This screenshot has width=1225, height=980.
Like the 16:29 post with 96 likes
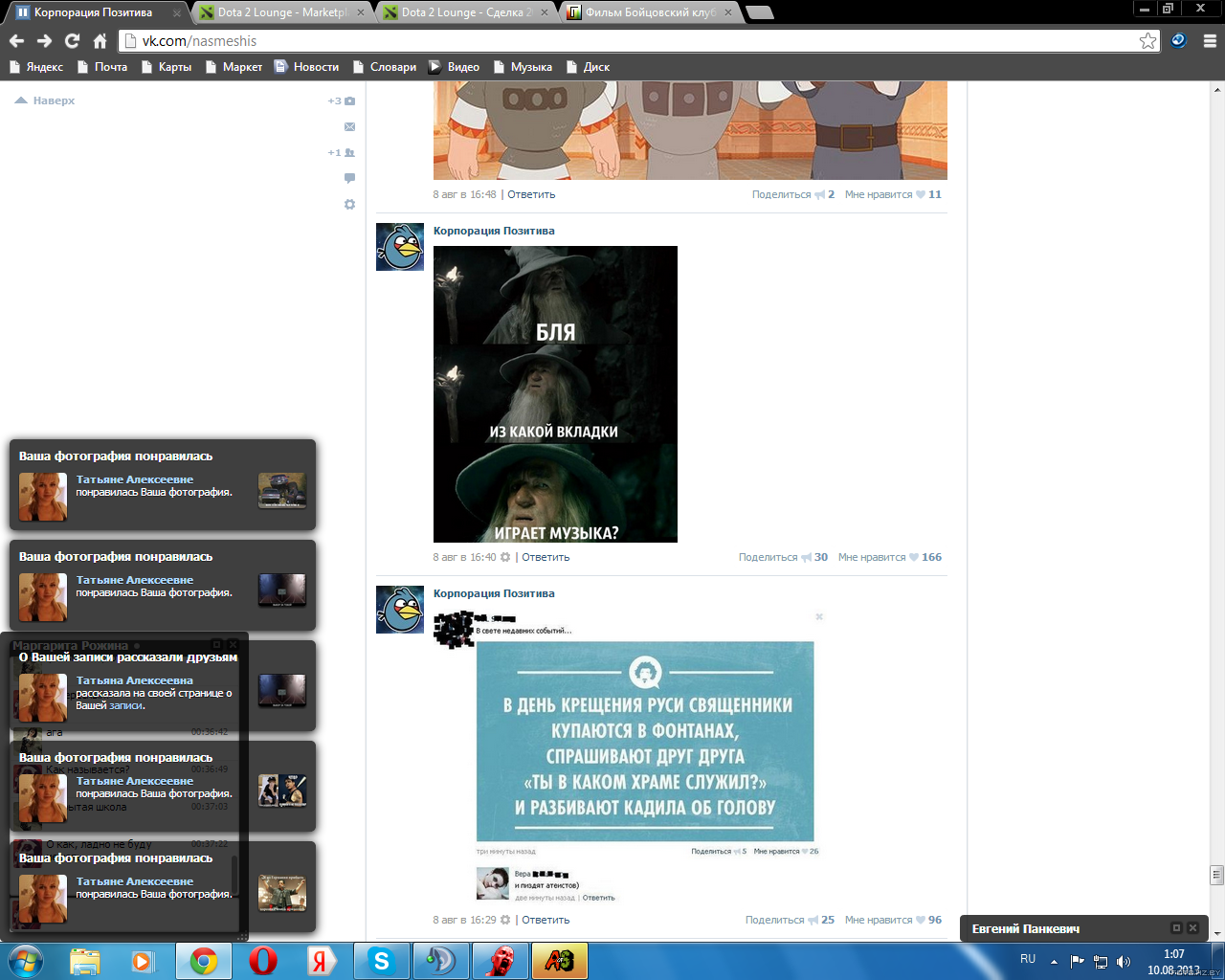tap(893, 920)
